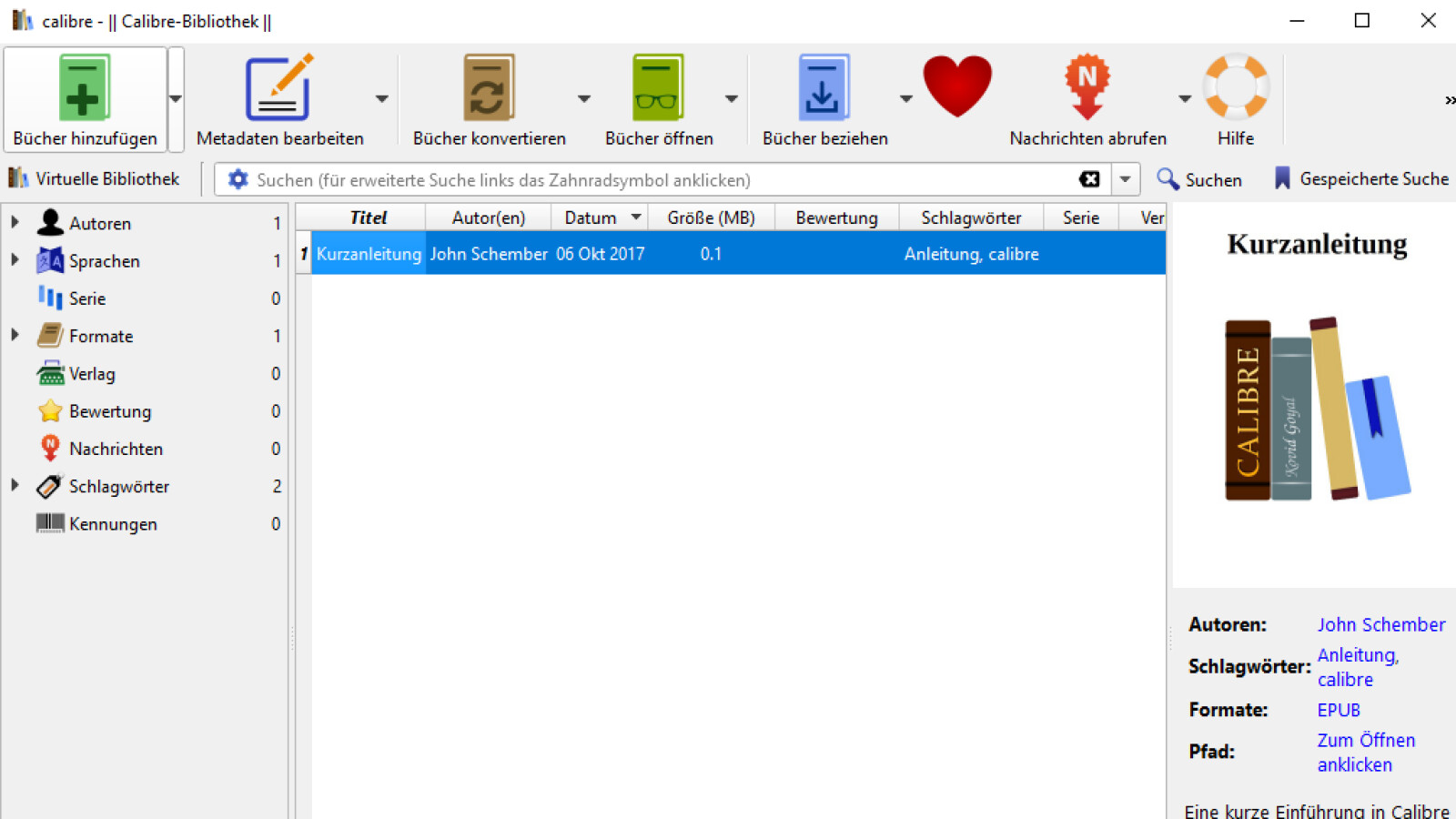Click the John Schember author cell in the list
Image resolution: width=1456 pixels, height=819 pixels.
(x=489, y=254)
